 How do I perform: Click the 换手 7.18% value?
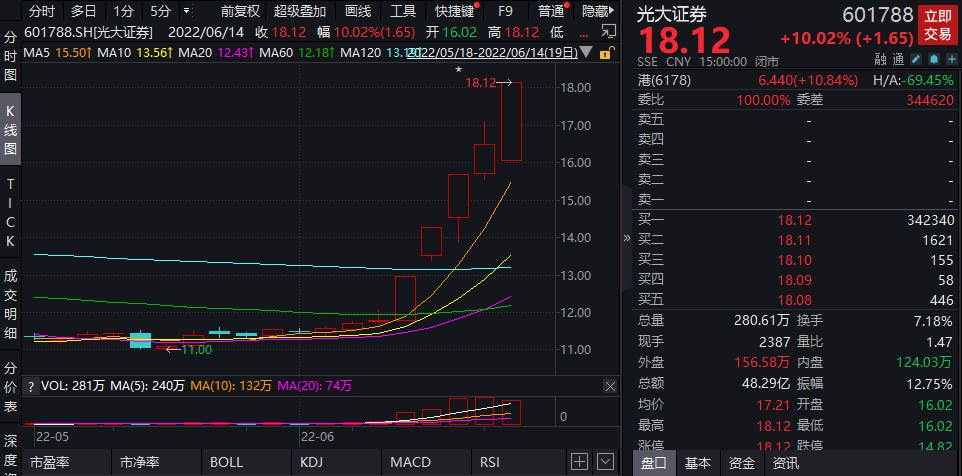933,321
